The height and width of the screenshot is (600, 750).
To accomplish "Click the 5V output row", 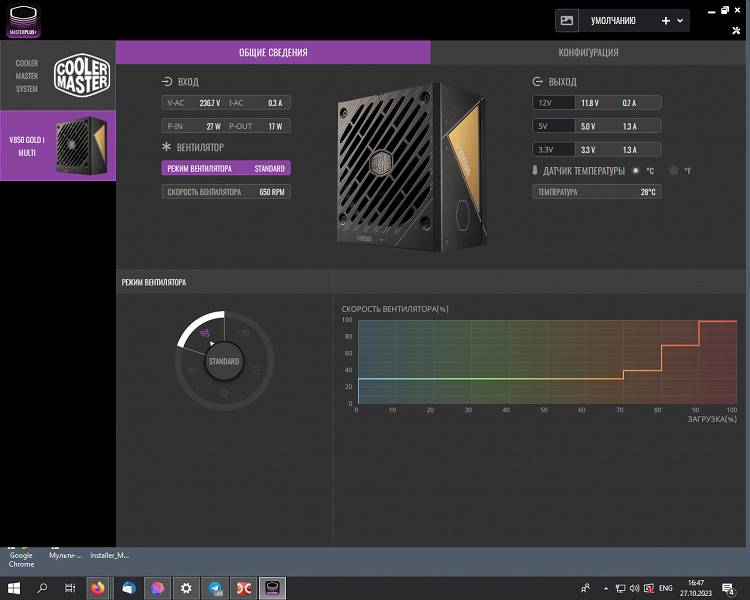I will click(x=597, y=126).
